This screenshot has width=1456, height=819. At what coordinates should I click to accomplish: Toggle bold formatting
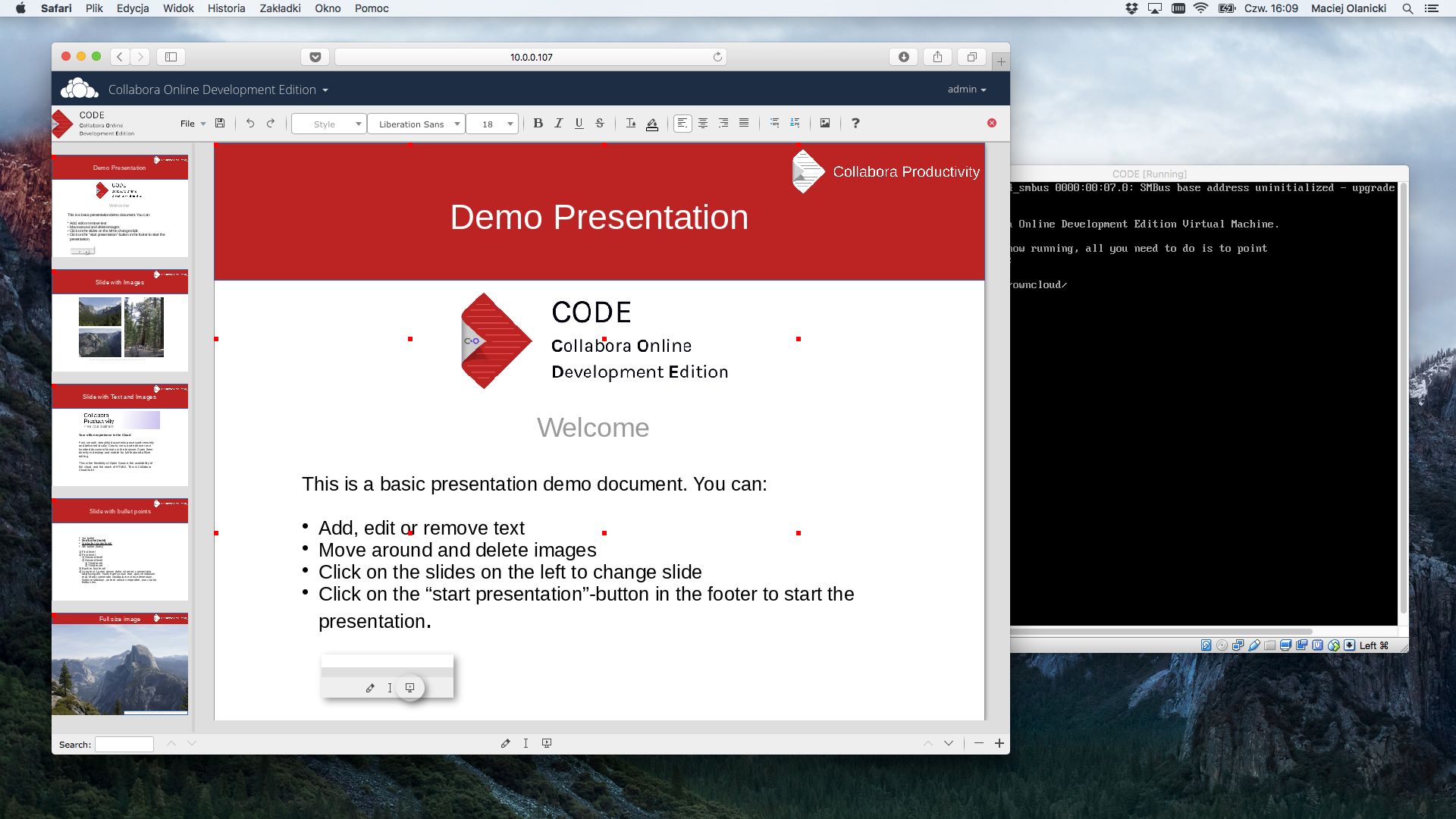click(x=538, y=123)
